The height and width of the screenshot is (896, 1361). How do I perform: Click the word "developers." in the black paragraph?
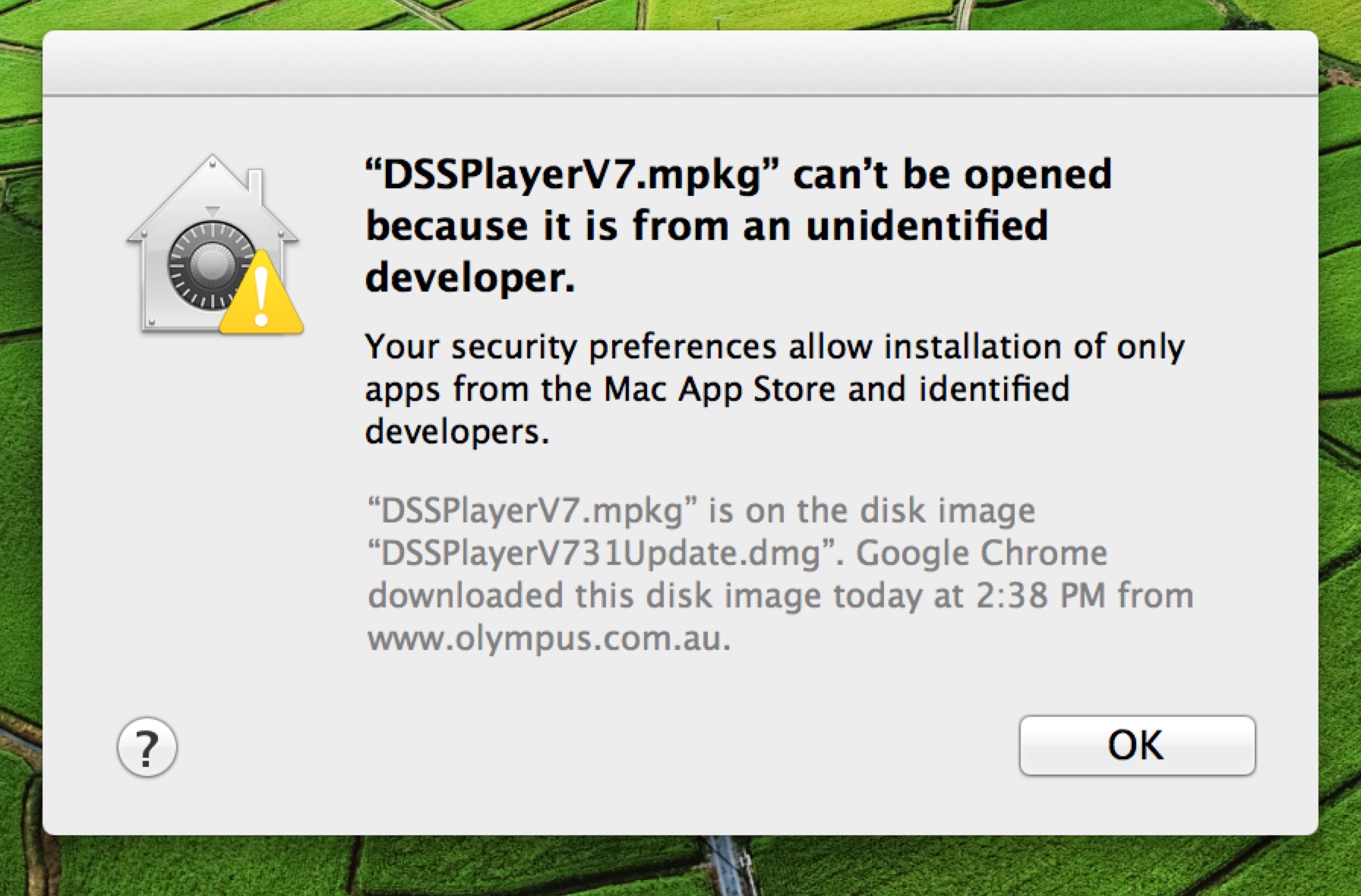click(456, 432)
